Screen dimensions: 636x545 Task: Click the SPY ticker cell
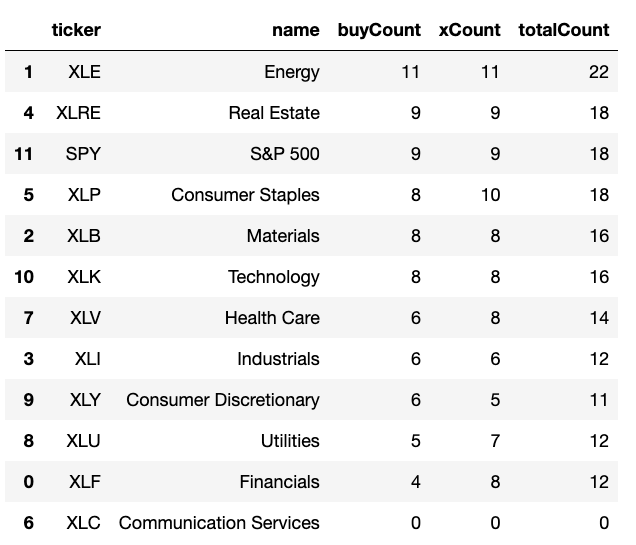click(84, 154)
